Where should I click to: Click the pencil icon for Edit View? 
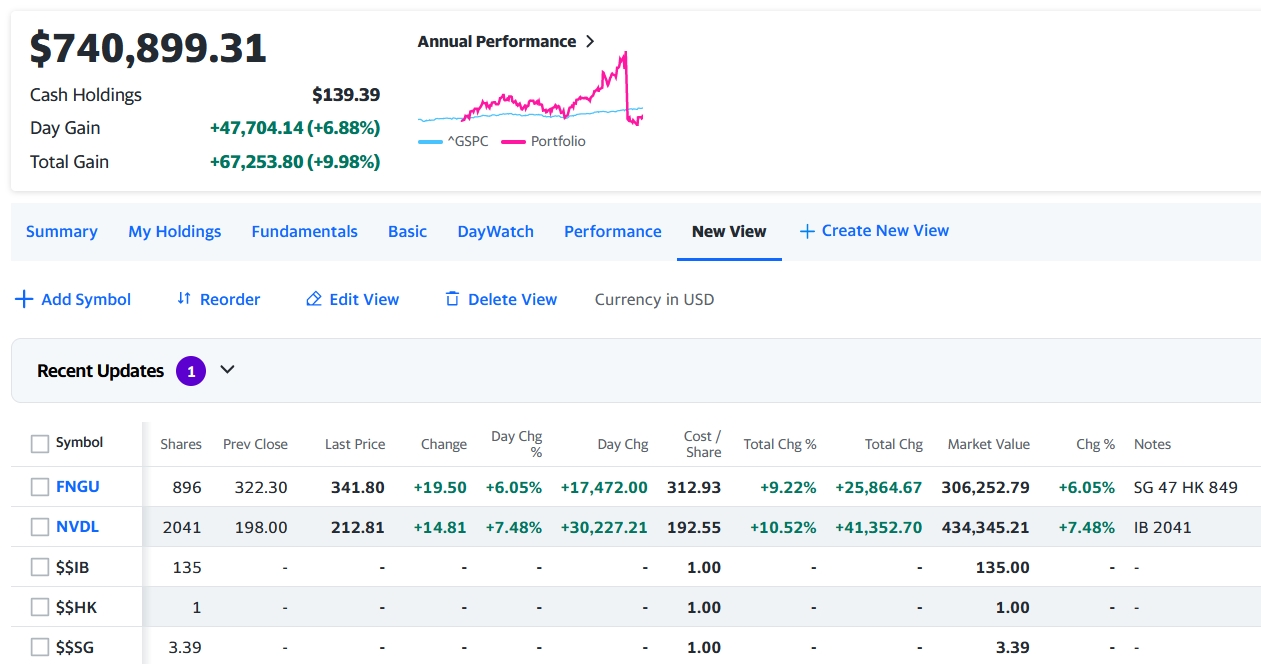(314, 299)
